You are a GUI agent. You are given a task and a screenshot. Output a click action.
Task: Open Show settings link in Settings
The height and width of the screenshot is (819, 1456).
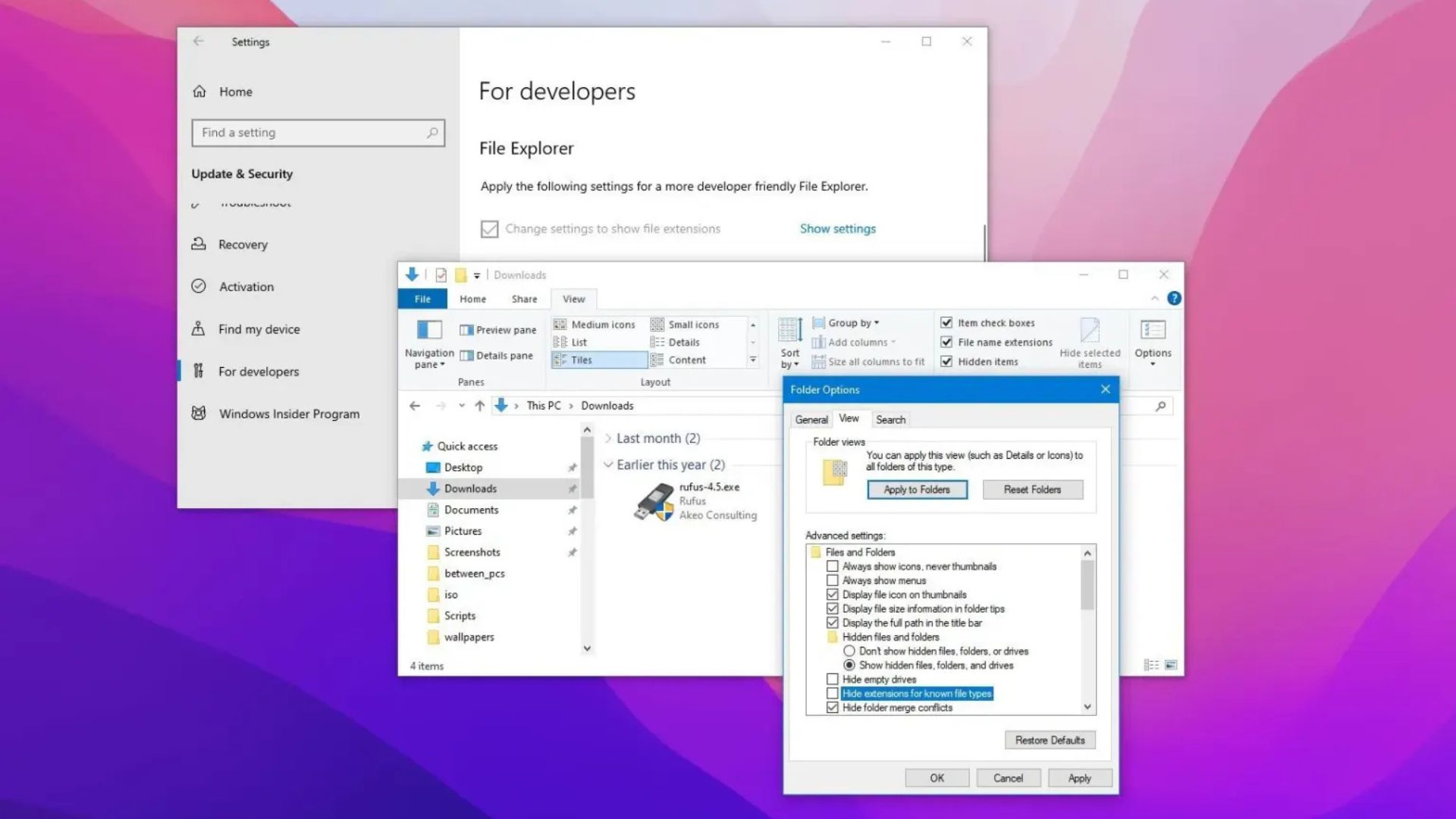point(837,228)
